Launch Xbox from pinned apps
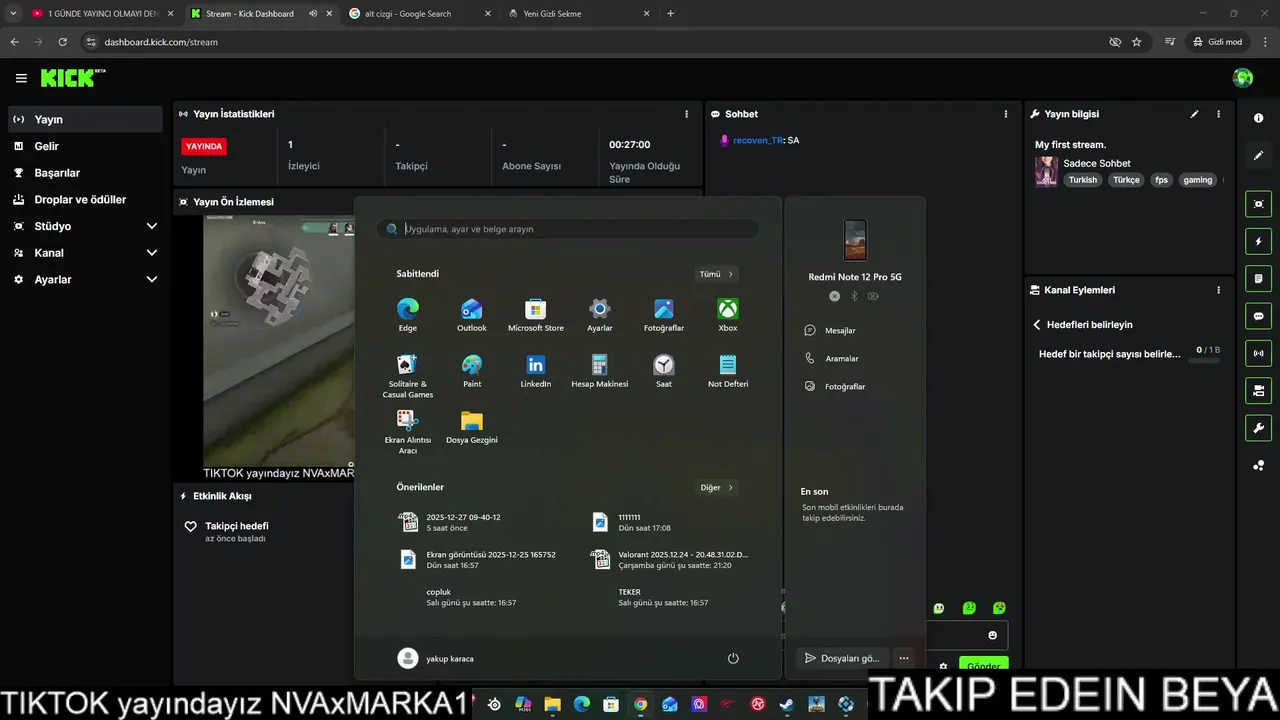The width and height of the screenshot is (1280, 720). [728, 315]
